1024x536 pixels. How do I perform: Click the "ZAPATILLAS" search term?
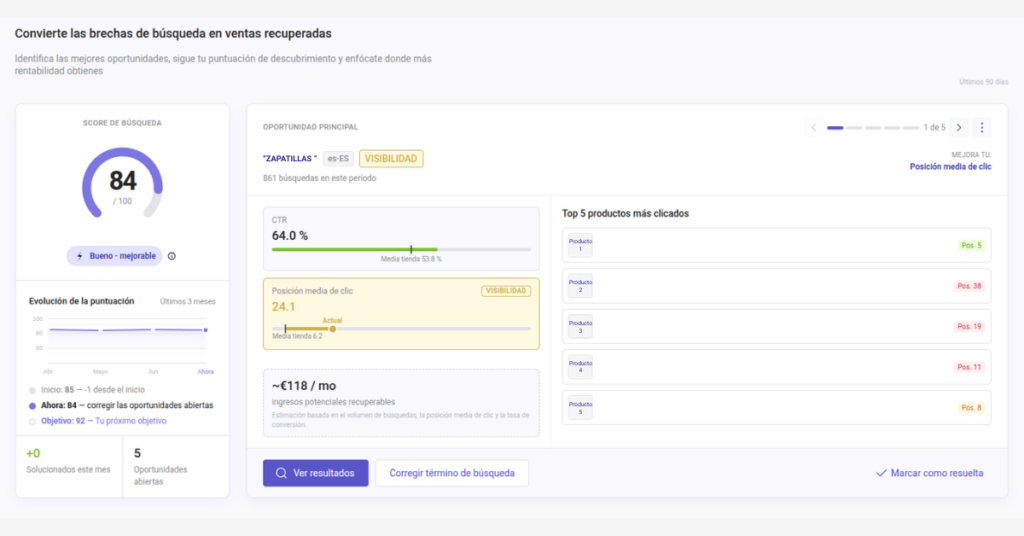(x=290, y=159)
